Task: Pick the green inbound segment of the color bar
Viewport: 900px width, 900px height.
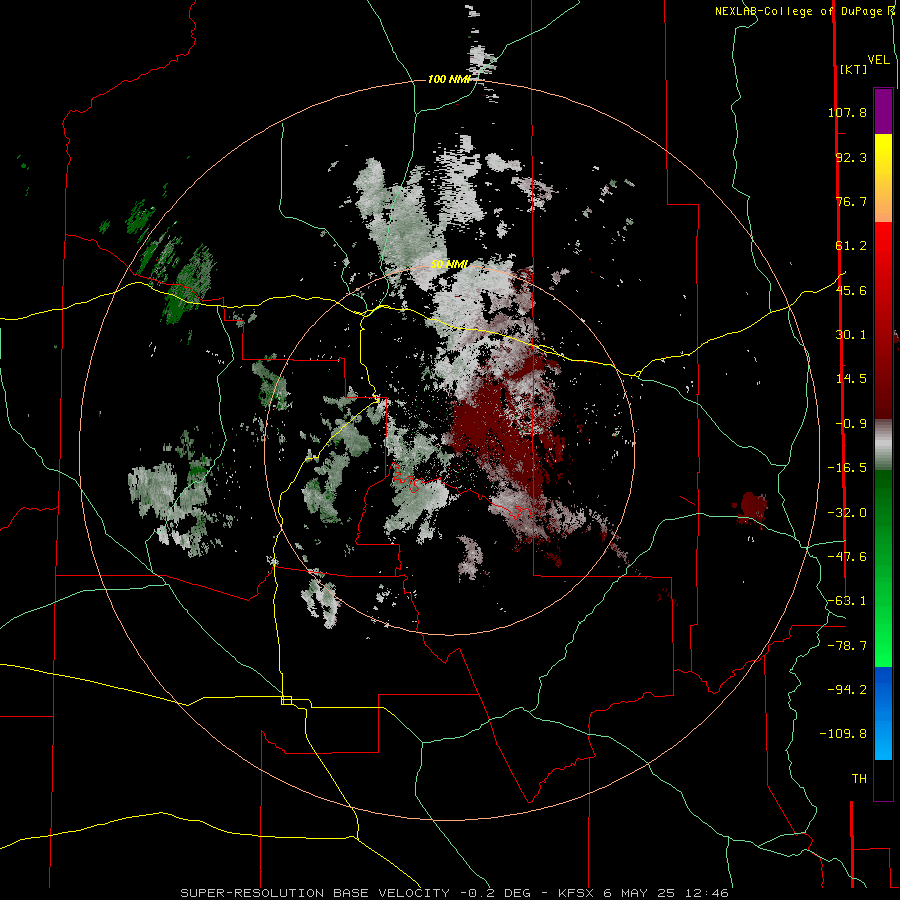Action: click(883, 568)
